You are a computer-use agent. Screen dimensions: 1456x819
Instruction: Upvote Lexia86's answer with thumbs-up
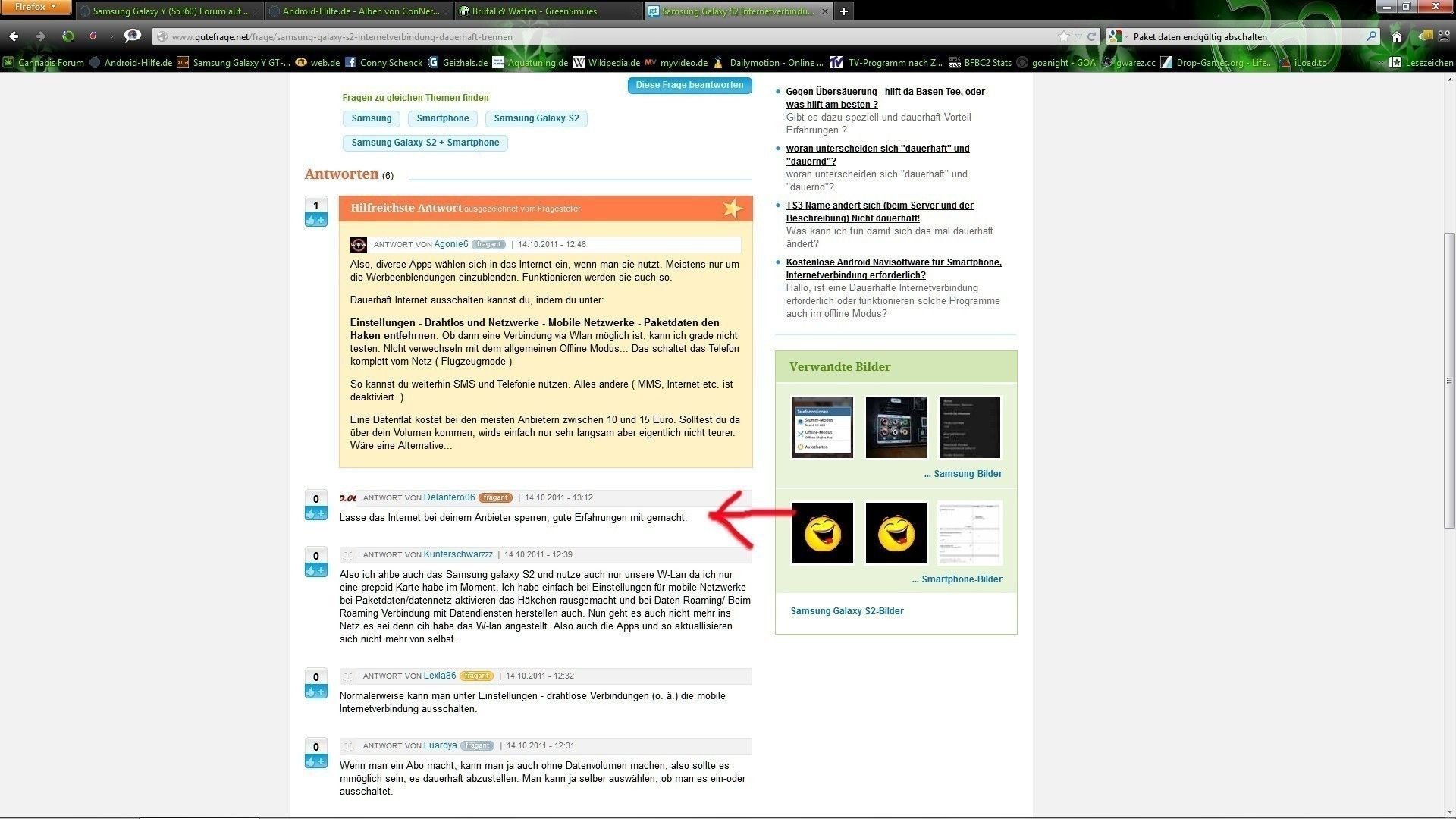[316, 692]
